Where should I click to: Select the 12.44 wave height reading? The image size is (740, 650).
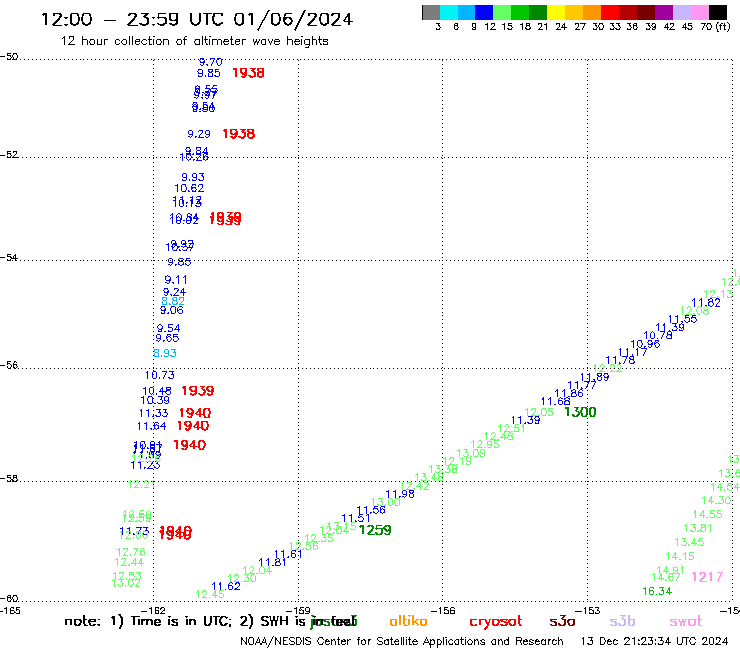(x=129, y=563)
